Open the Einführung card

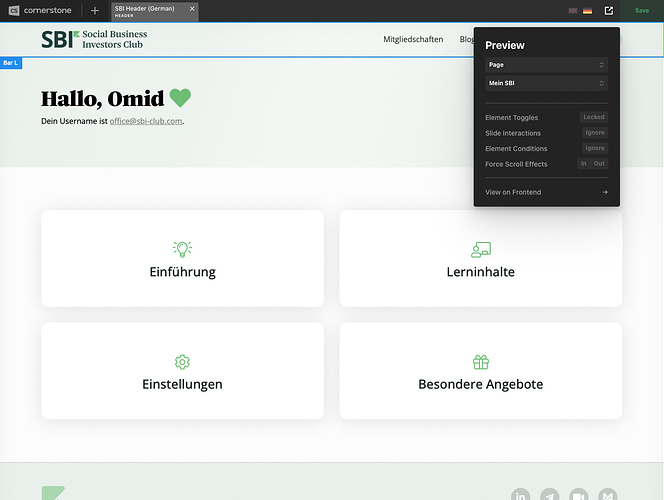[182, 259]
